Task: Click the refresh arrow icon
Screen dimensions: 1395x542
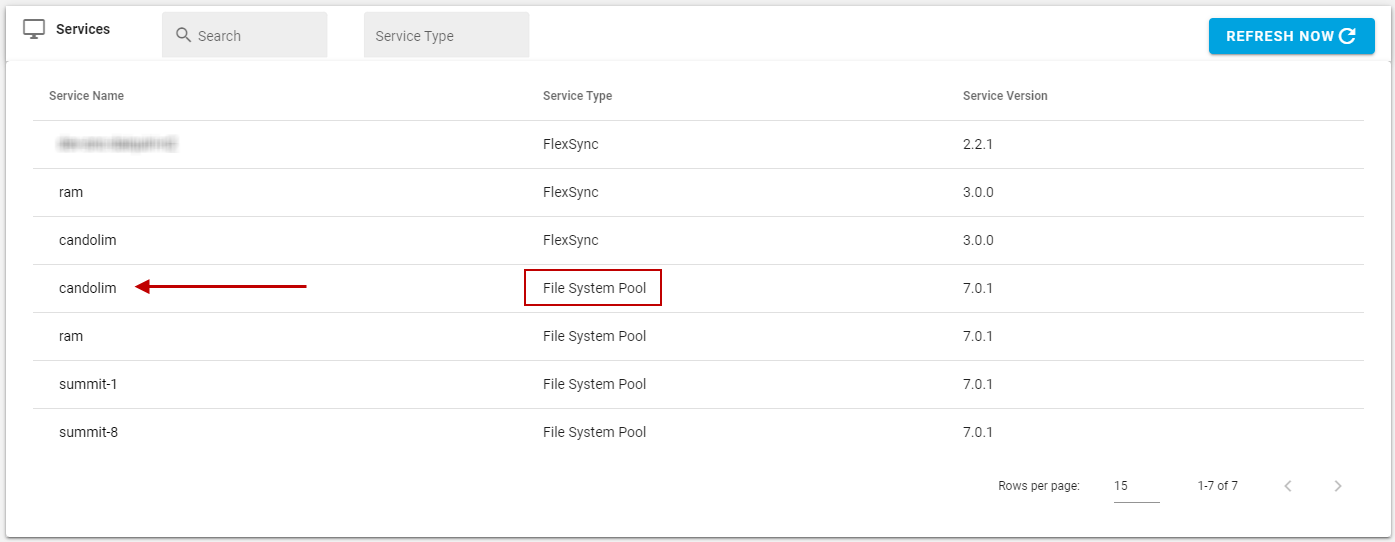Action: (1347, 36)
